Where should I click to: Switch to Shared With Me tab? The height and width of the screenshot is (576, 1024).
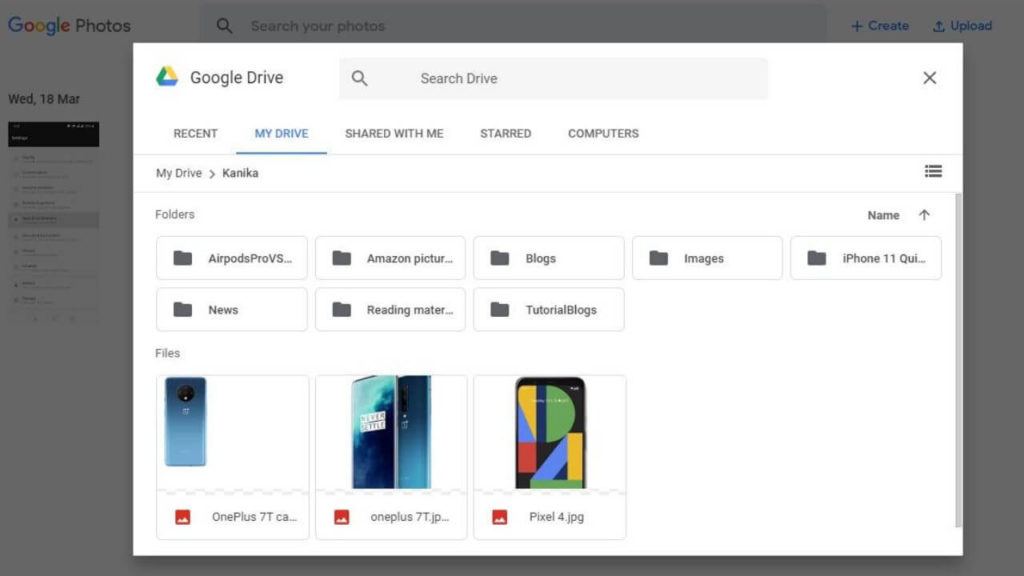click(x=394, y=133)
